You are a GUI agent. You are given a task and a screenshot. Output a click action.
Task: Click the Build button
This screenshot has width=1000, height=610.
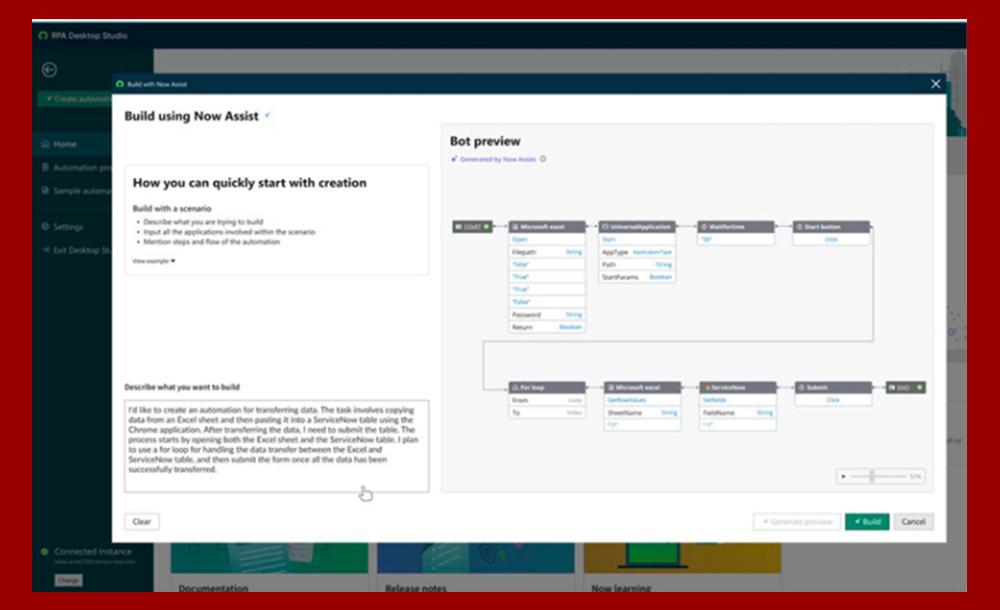click(x=866, y=521)
